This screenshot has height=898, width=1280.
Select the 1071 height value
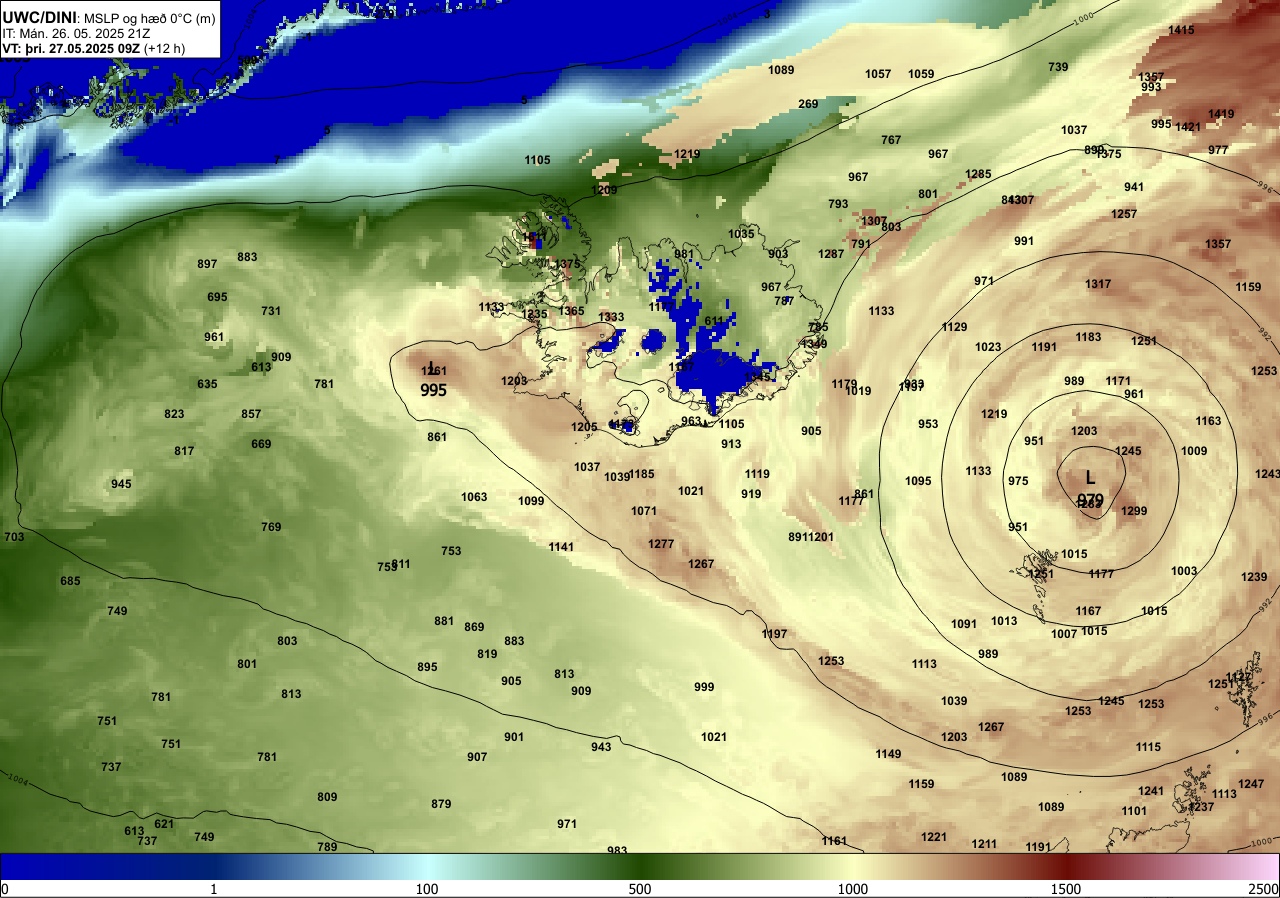tap(644, 511)
